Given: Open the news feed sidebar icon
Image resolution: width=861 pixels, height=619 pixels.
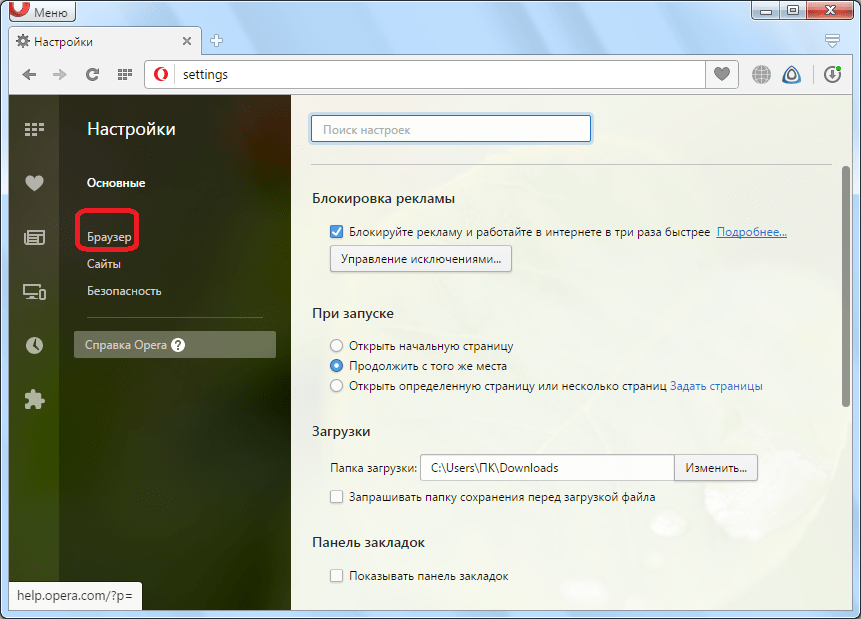Looking at the screenshot, I should point(34,237).
